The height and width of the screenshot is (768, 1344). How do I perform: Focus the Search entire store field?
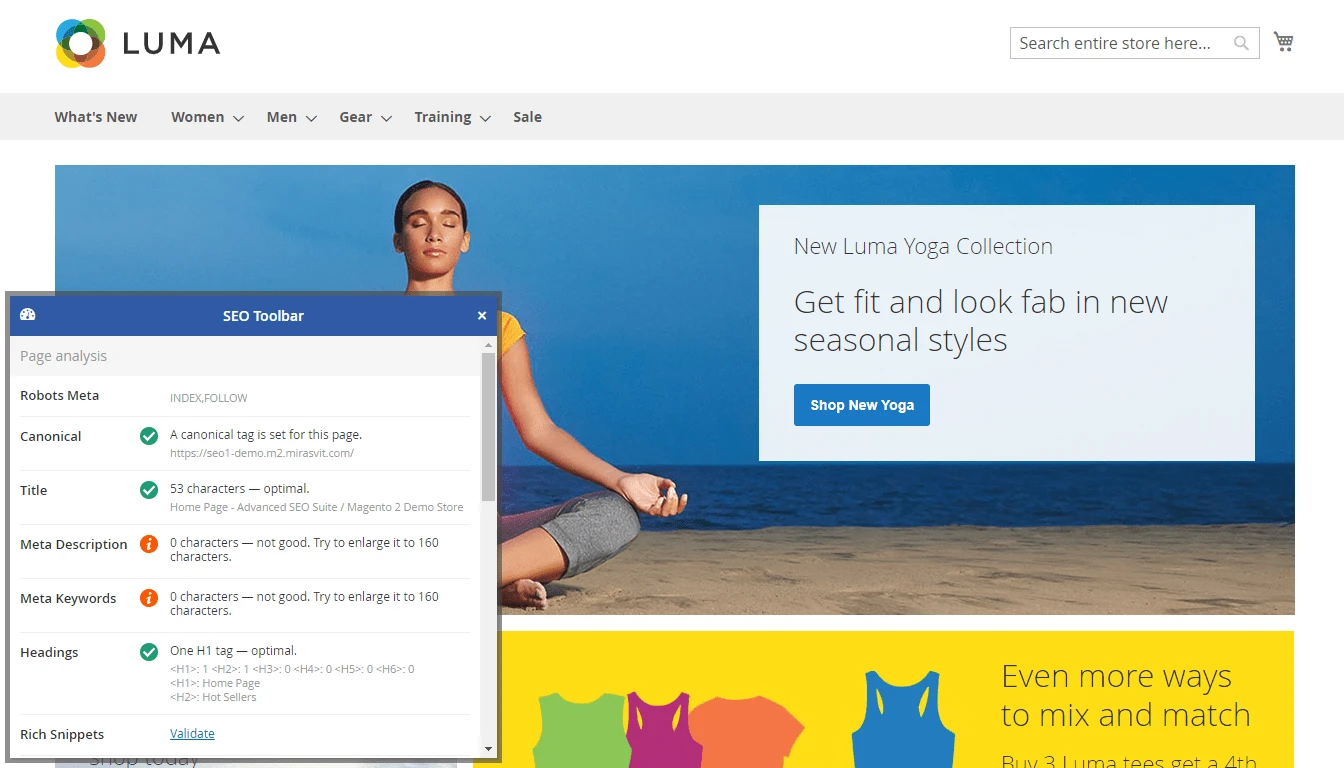(x=1118, y=43)
